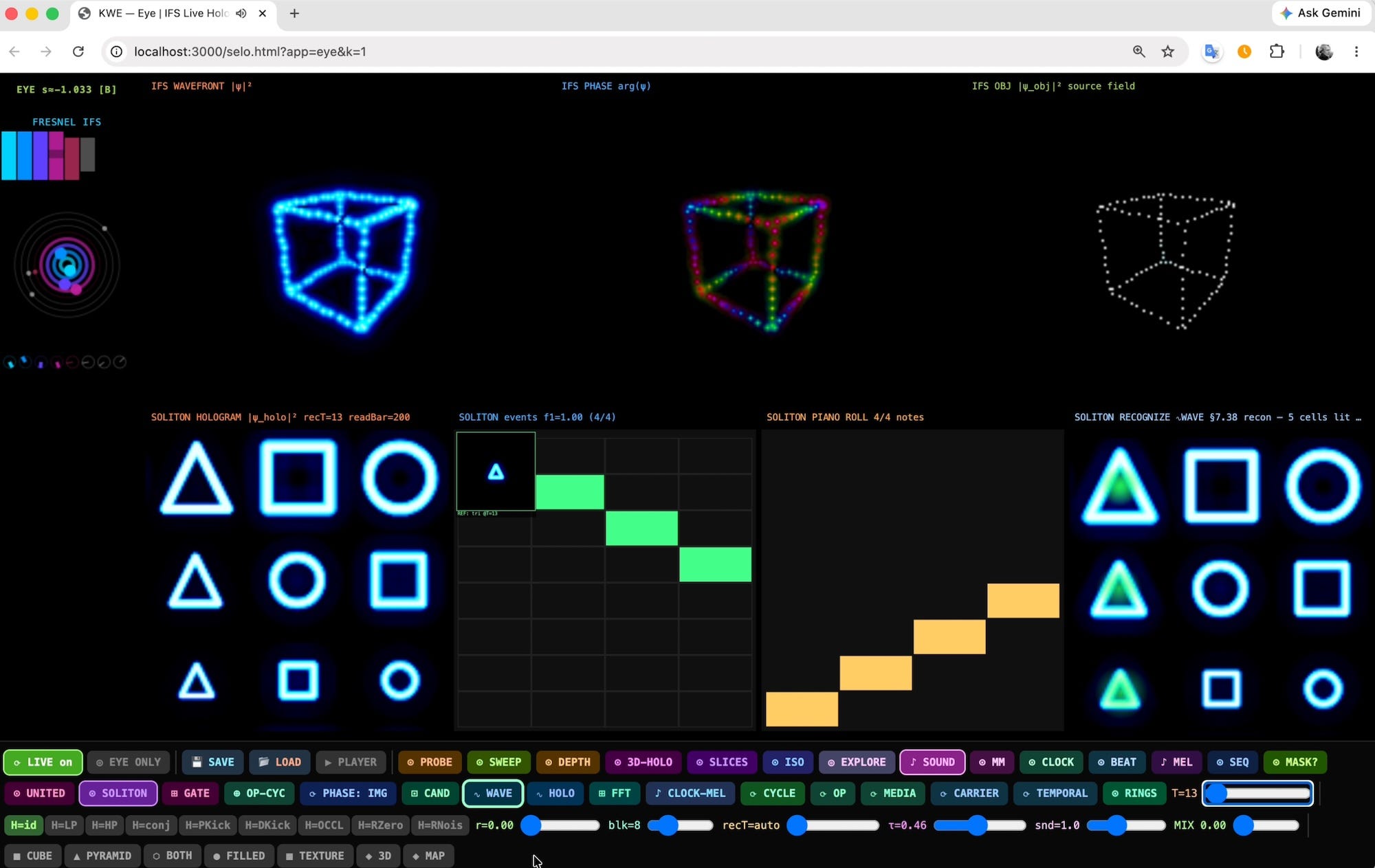Click the τ=0.46 slider
Screen dimensions: 1375x868
point(980,825)
